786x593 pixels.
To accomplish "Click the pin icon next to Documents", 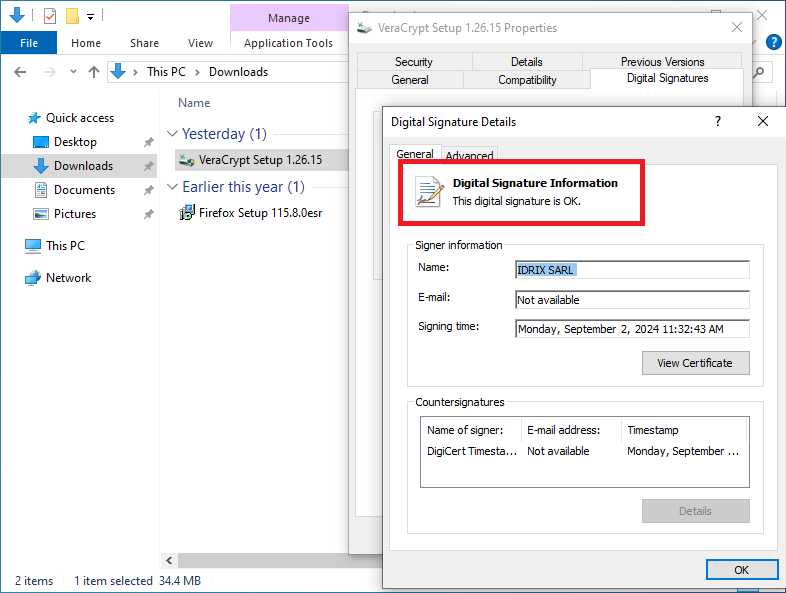I will [x=148, y=190].
